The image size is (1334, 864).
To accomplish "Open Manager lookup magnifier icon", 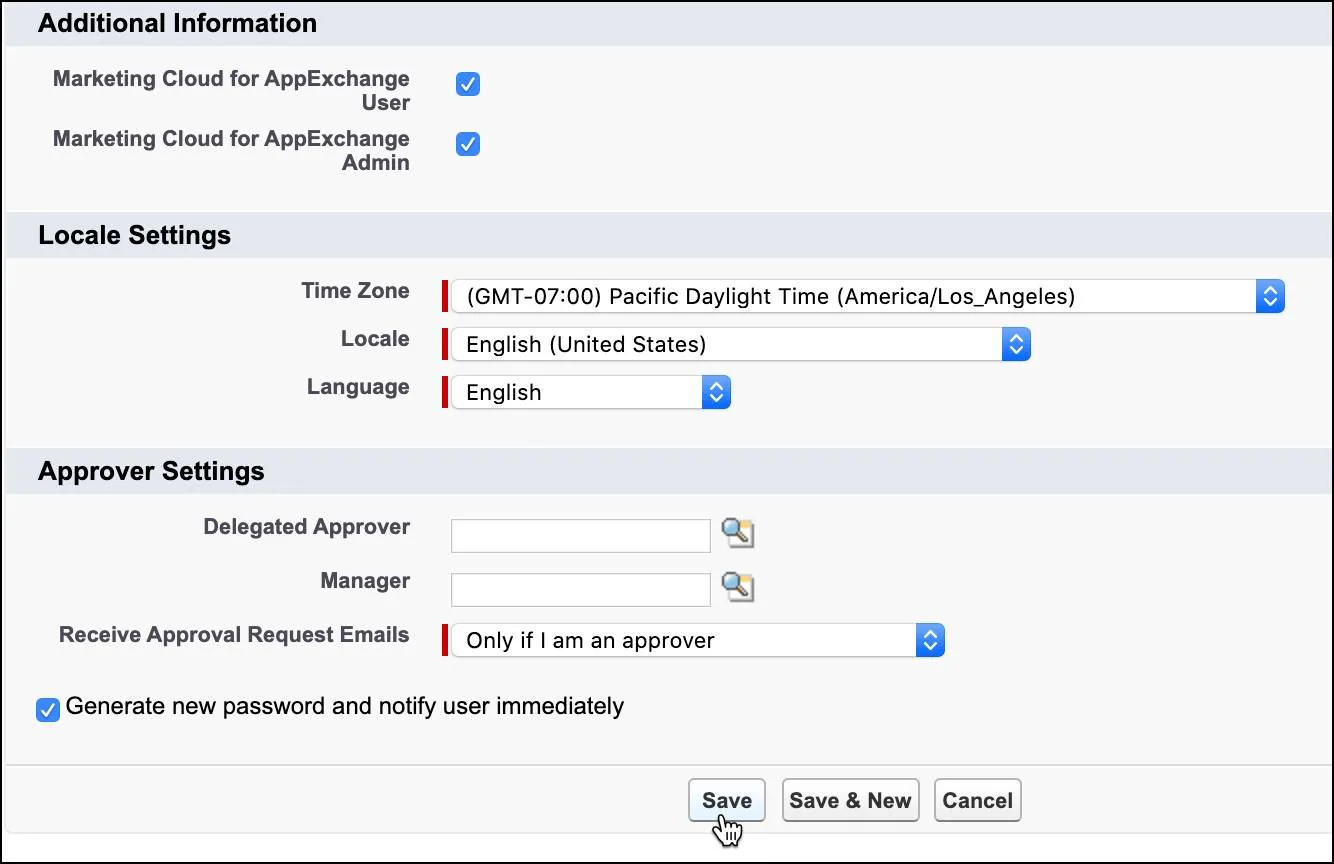I will click(x=738, y=588).
